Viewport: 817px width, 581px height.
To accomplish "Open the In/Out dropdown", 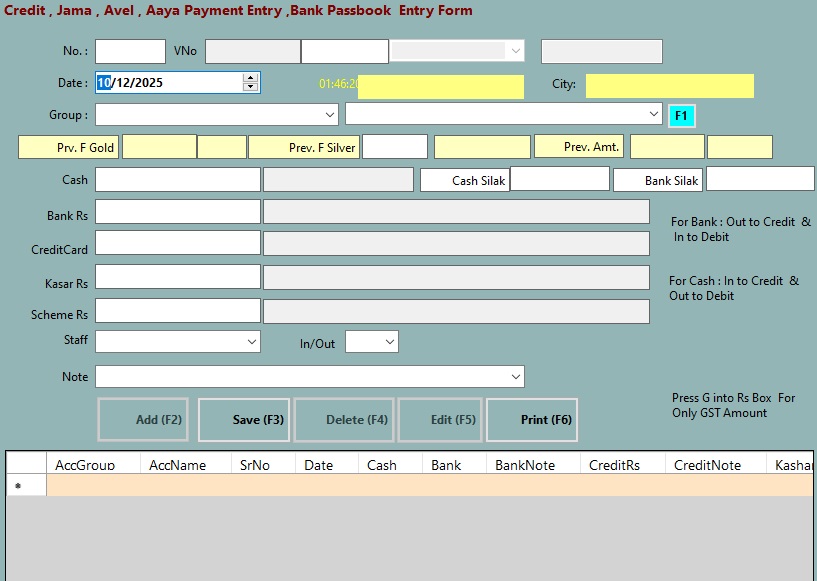I will [389, 342].
